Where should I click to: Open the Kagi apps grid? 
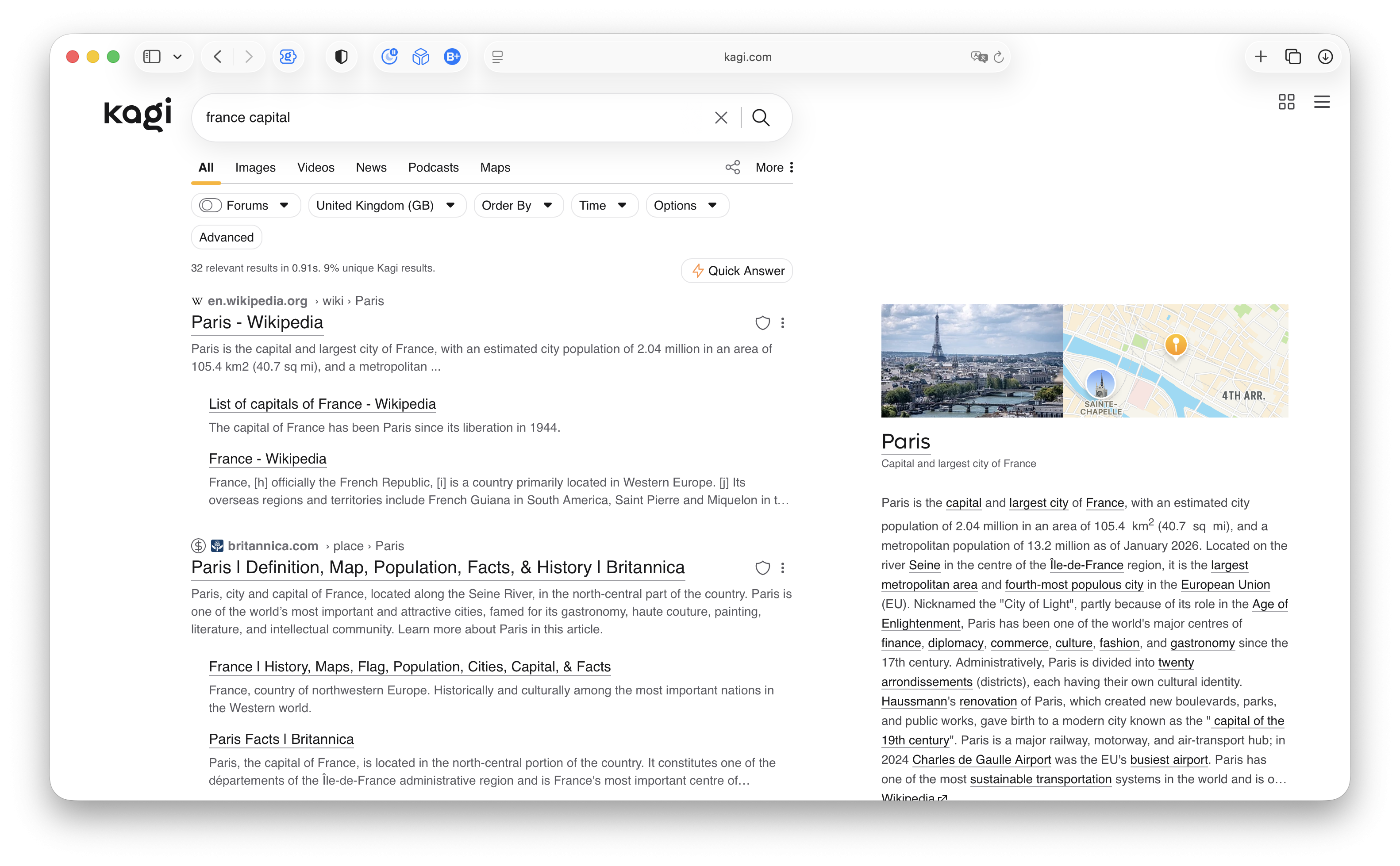(x=1287, y=102)
